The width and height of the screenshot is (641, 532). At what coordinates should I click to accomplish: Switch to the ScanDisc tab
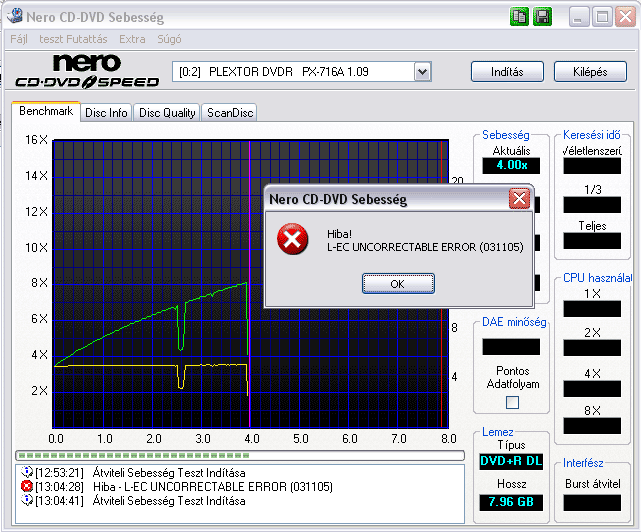point(230,113)
